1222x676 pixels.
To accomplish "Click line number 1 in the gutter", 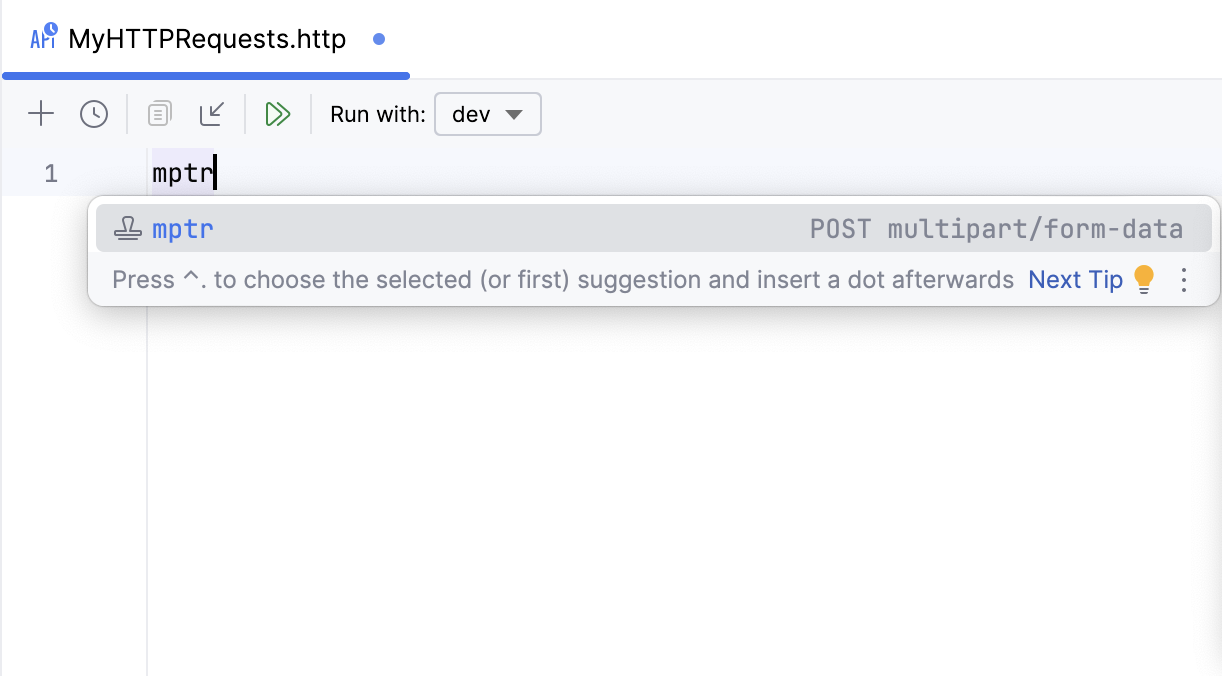I will tap(51, 174).
